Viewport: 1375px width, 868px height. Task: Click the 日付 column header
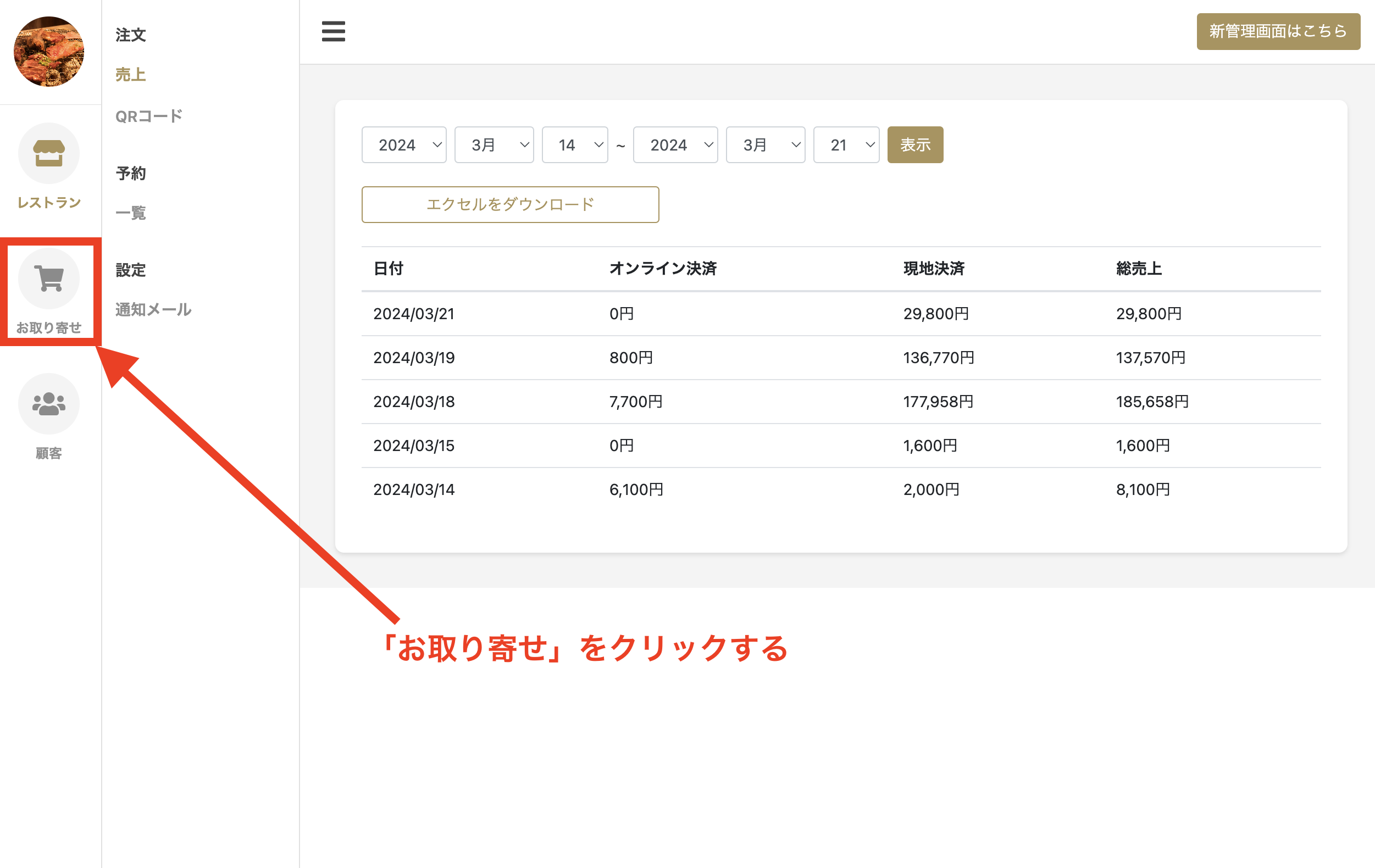pos(389,268)
